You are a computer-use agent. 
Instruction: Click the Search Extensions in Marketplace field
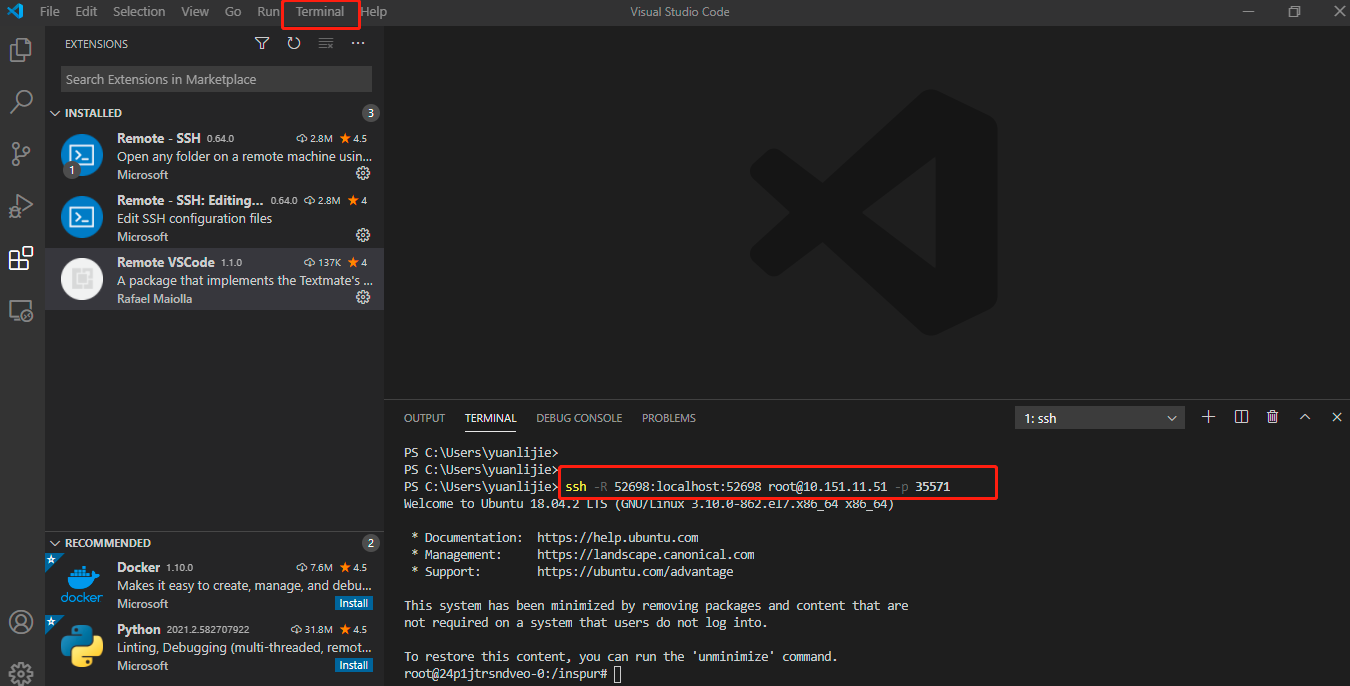[x=216, y=79]
